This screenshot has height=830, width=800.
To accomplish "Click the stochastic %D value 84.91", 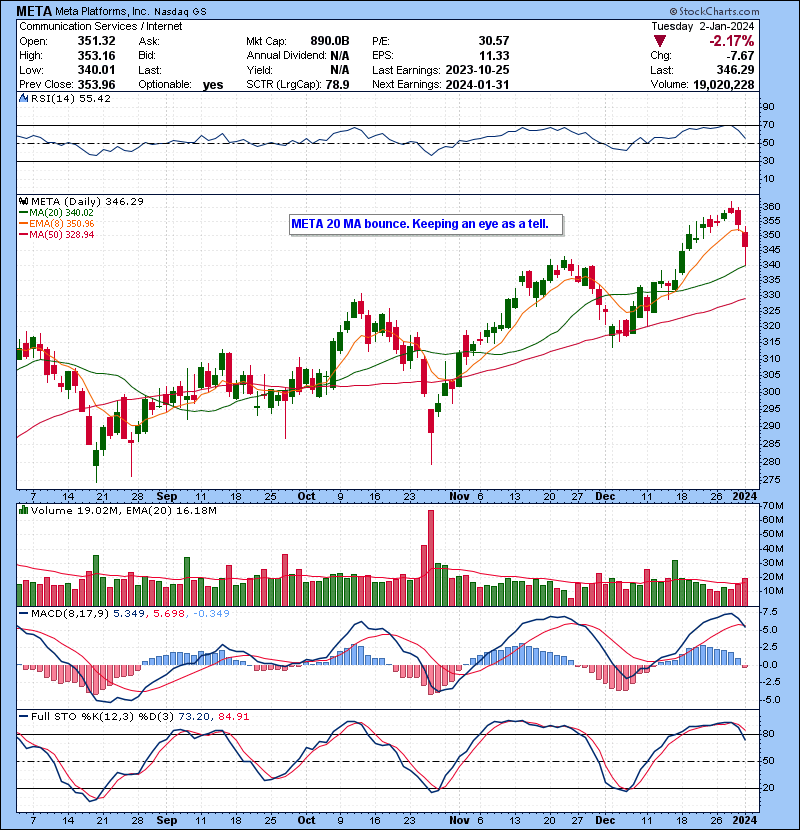I will coord(233,716).
